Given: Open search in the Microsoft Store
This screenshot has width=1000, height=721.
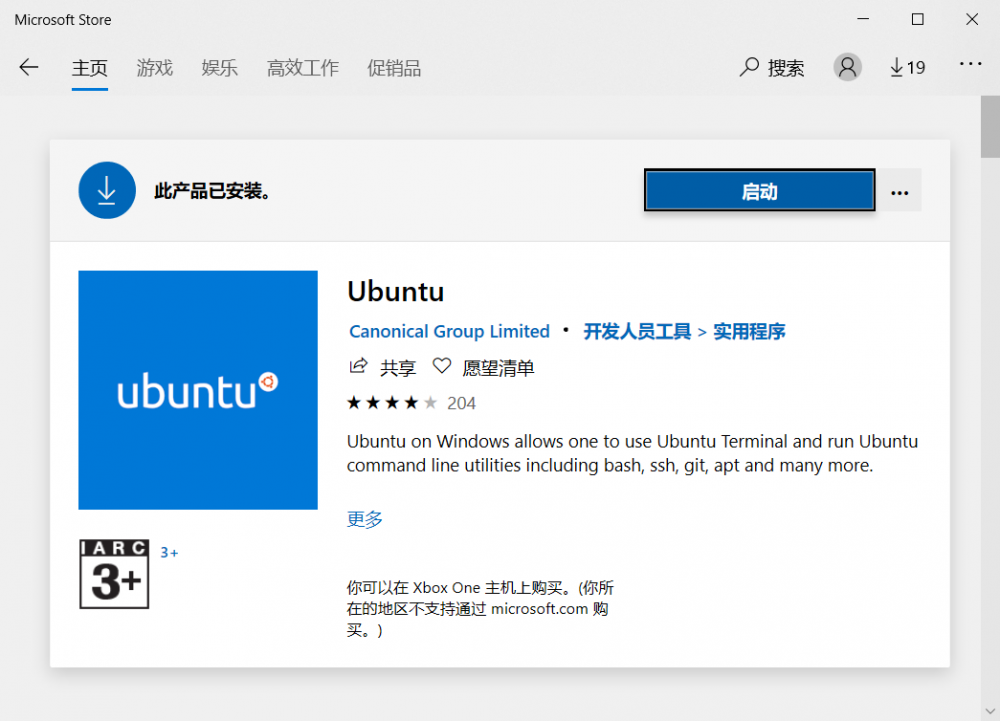Looking at the screenshot, I should pyautogui.click(x=771, y=67).
